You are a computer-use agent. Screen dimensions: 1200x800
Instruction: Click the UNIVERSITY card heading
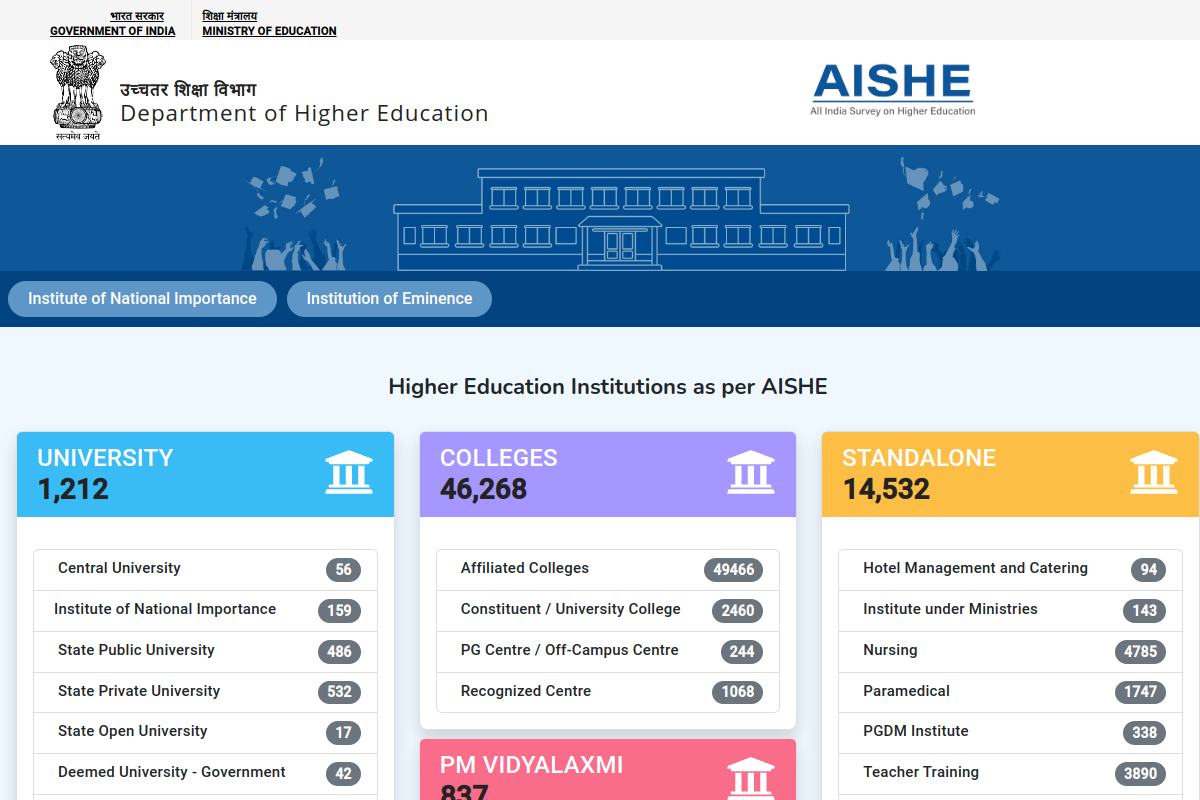click(105, 458)
